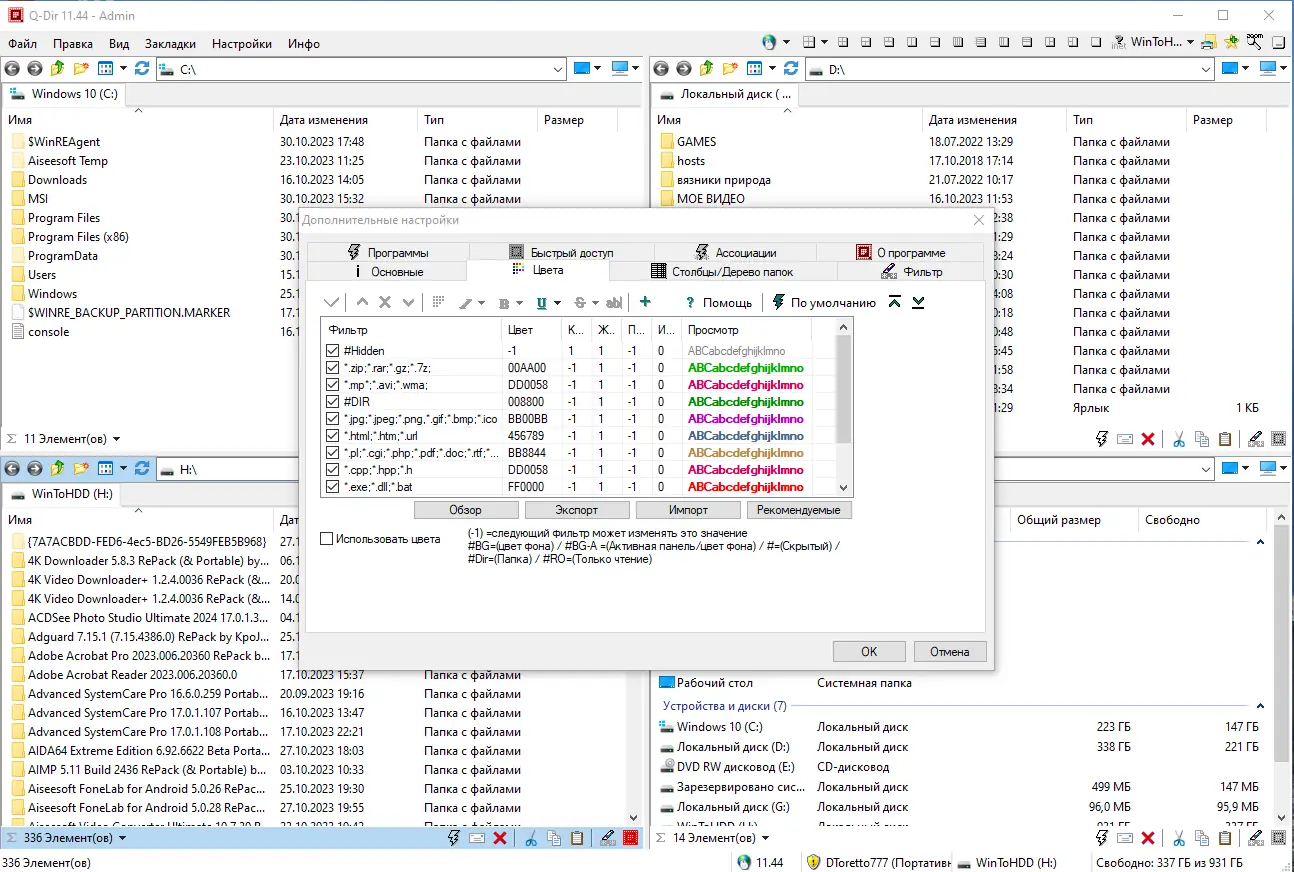This screenshot has height=872, width=1294.
Task: Expand the C:\ address bar dropdown
Action: point(558,69)
